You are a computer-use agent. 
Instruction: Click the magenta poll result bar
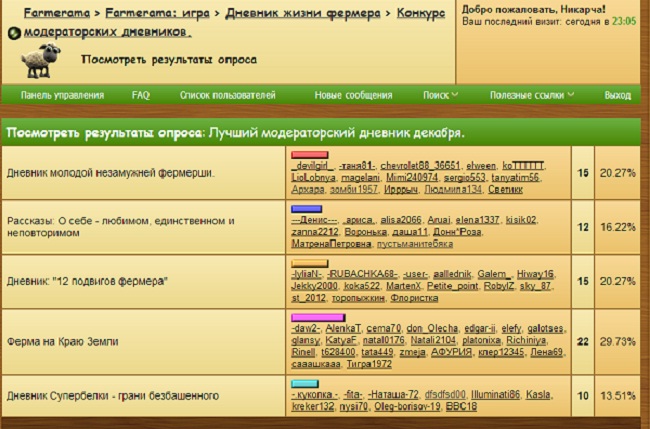coord(318,318)
